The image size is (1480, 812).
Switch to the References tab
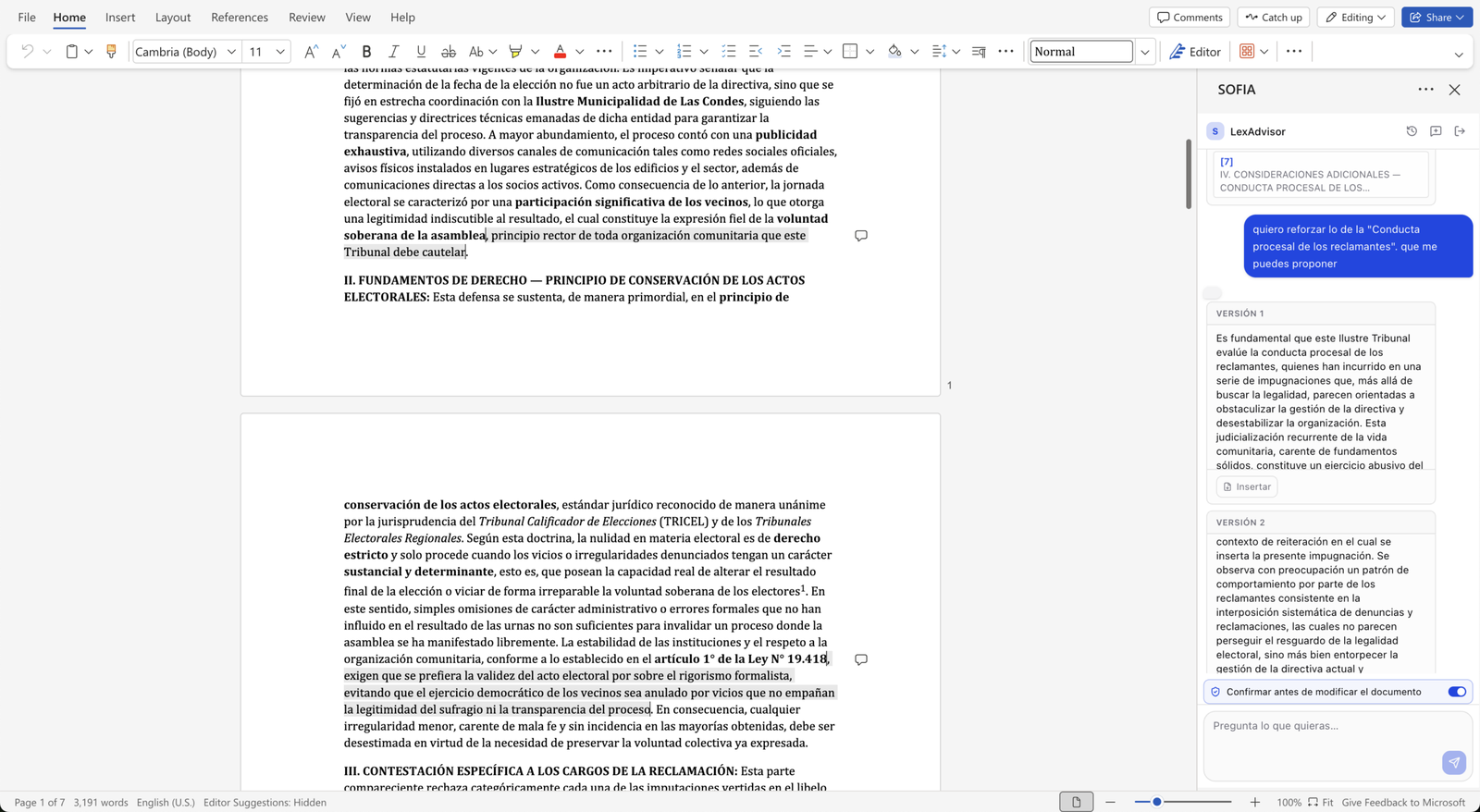point(240,18)
